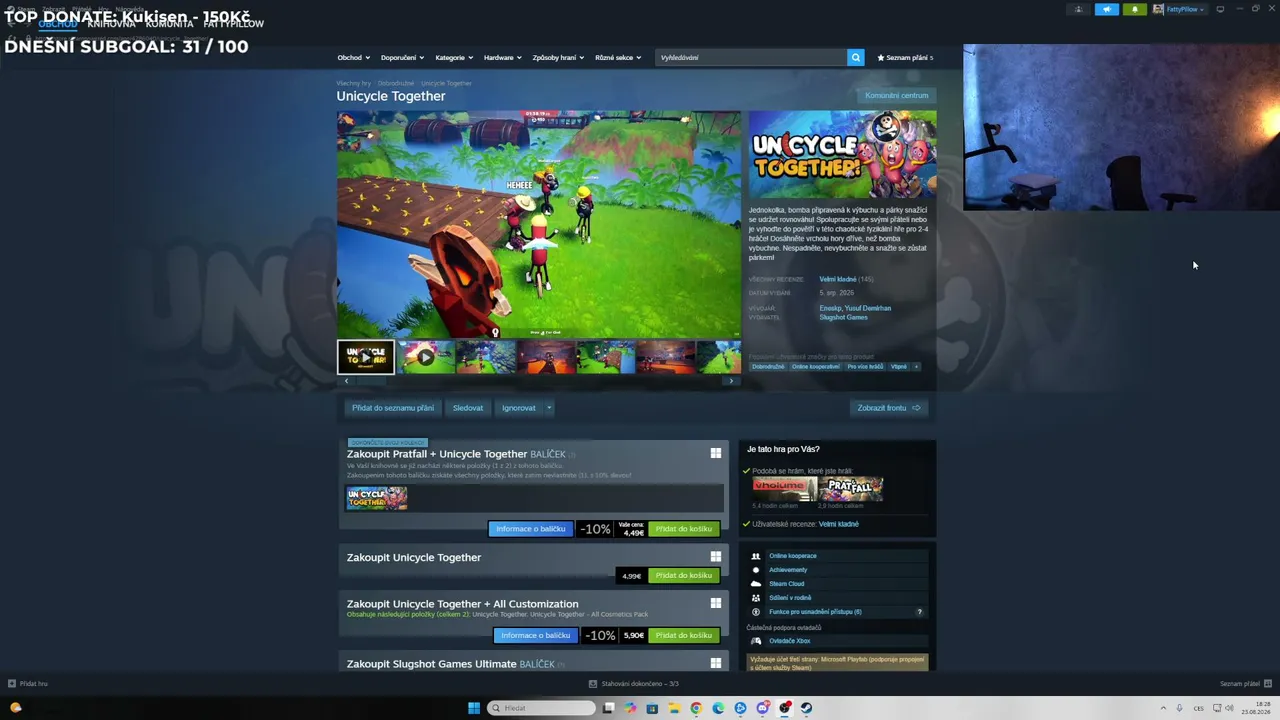
Task: Click the blue store search magnifier button
Action: coord(855,58)
